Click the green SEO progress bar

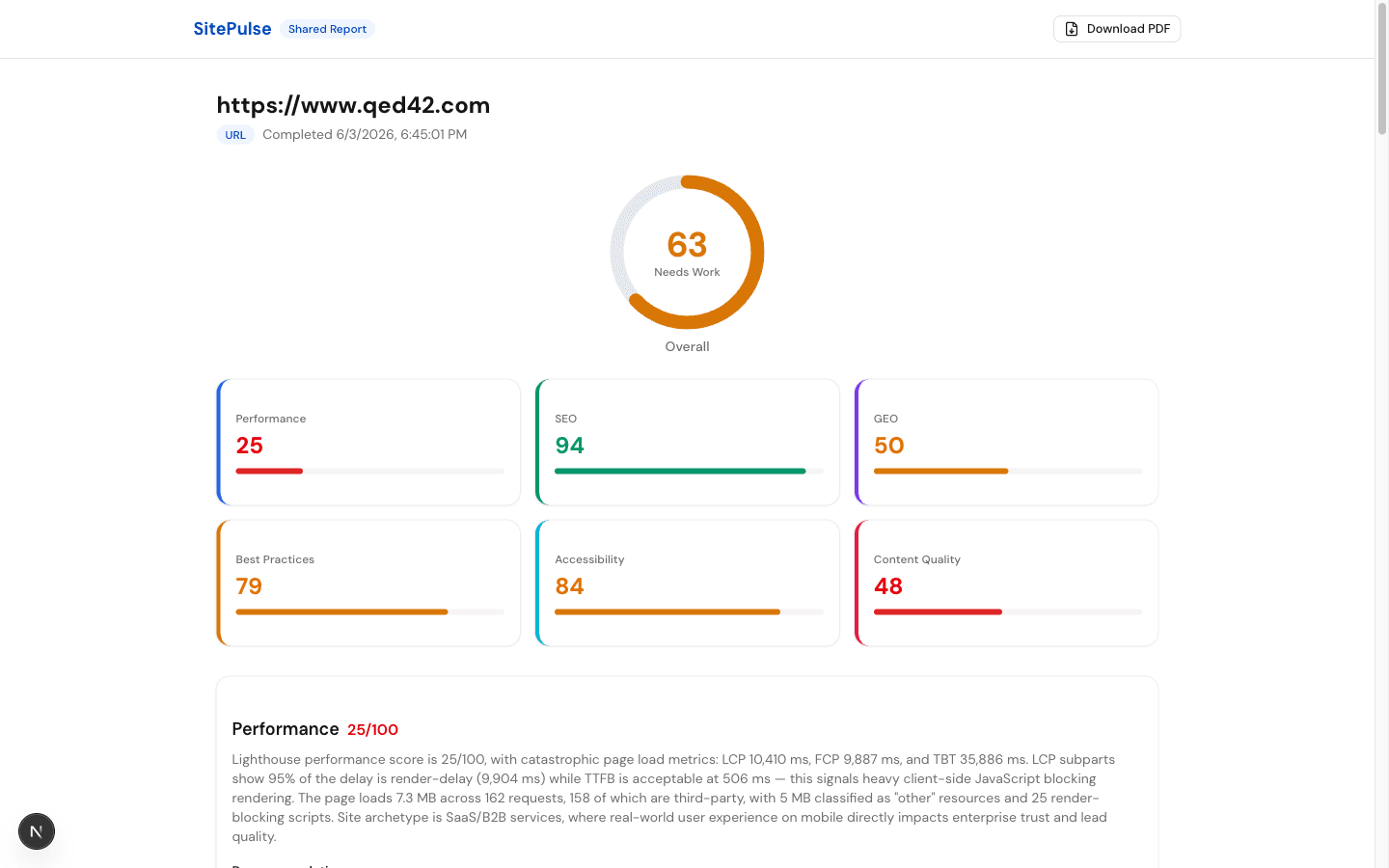pos(680,471)
